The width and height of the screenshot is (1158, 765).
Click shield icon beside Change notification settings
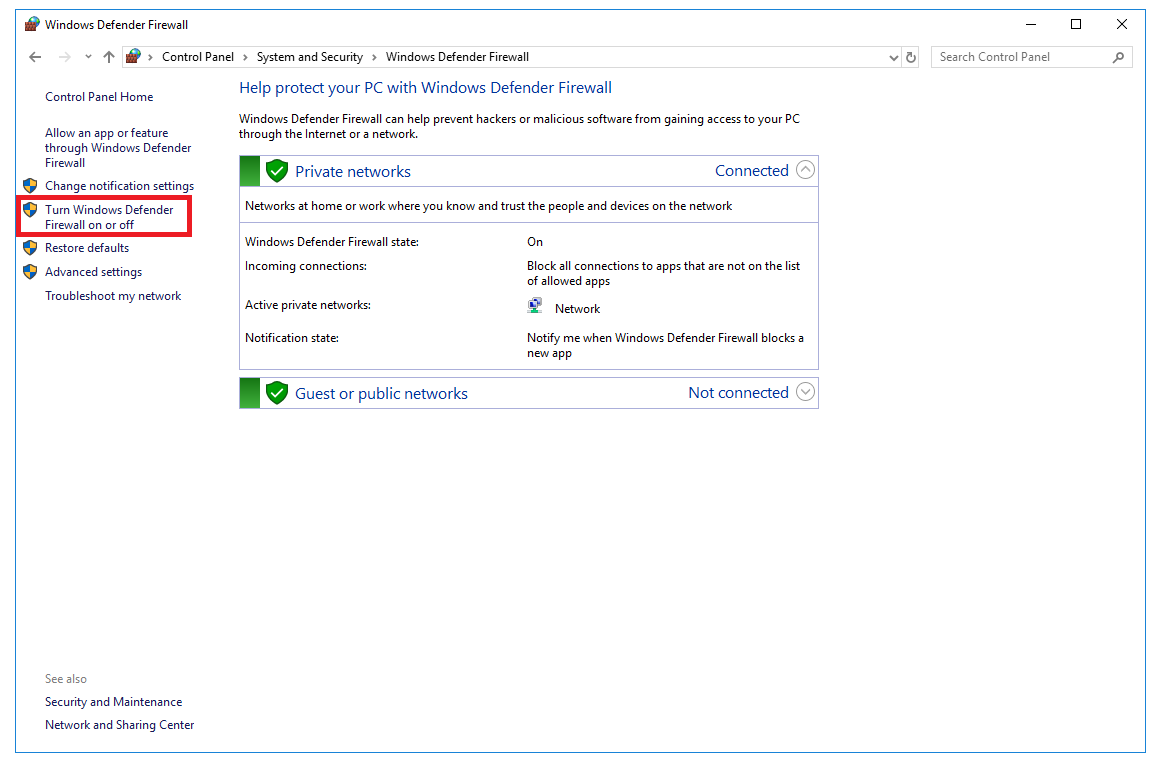click(x=30, y=185)
